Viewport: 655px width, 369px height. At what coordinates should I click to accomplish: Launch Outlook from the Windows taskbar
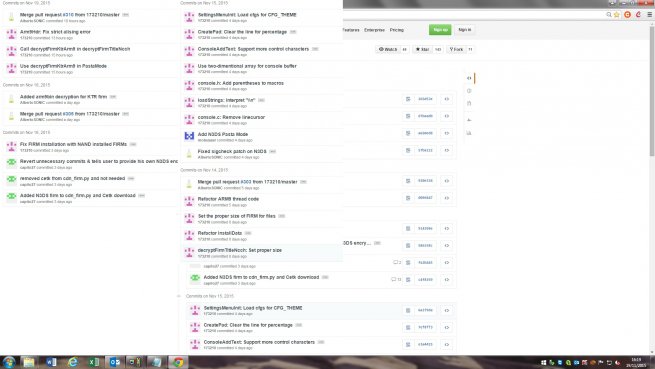click(x=114, y=362)
